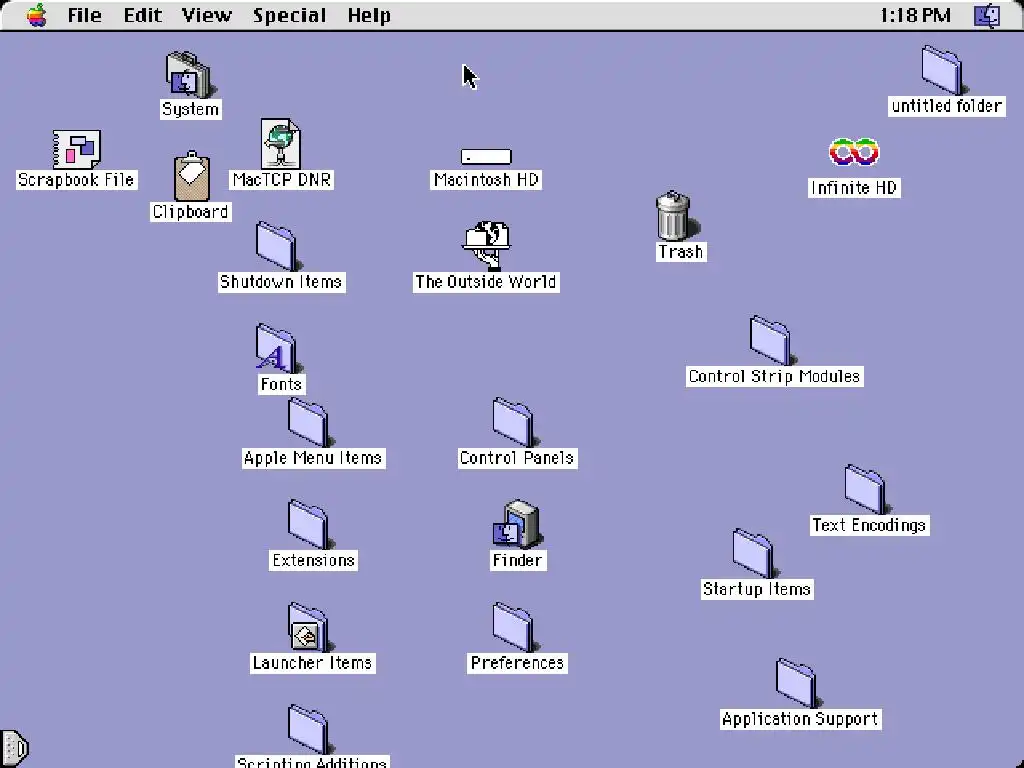Select the Finder file icon
This screenshot has width=1024, height=768.
pyautogui.click(x=516, y=524)
